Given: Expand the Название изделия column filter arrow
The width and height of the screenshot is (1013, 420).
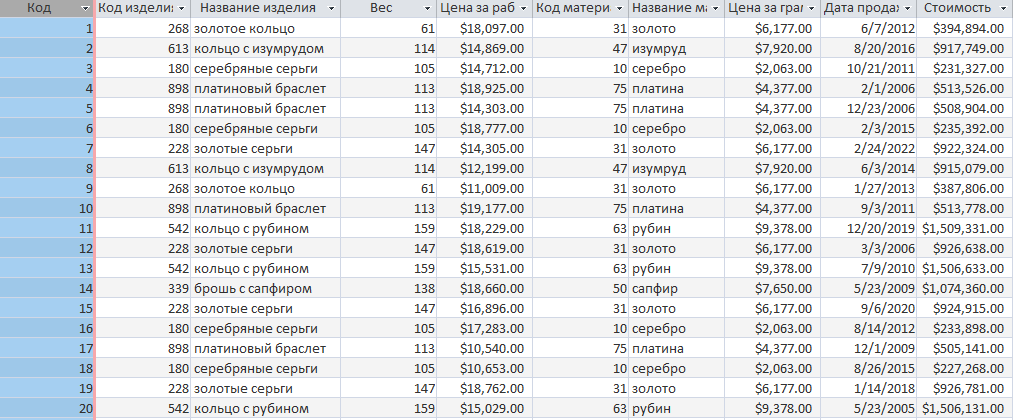Looking at the screenshot, I should [331, 8].
